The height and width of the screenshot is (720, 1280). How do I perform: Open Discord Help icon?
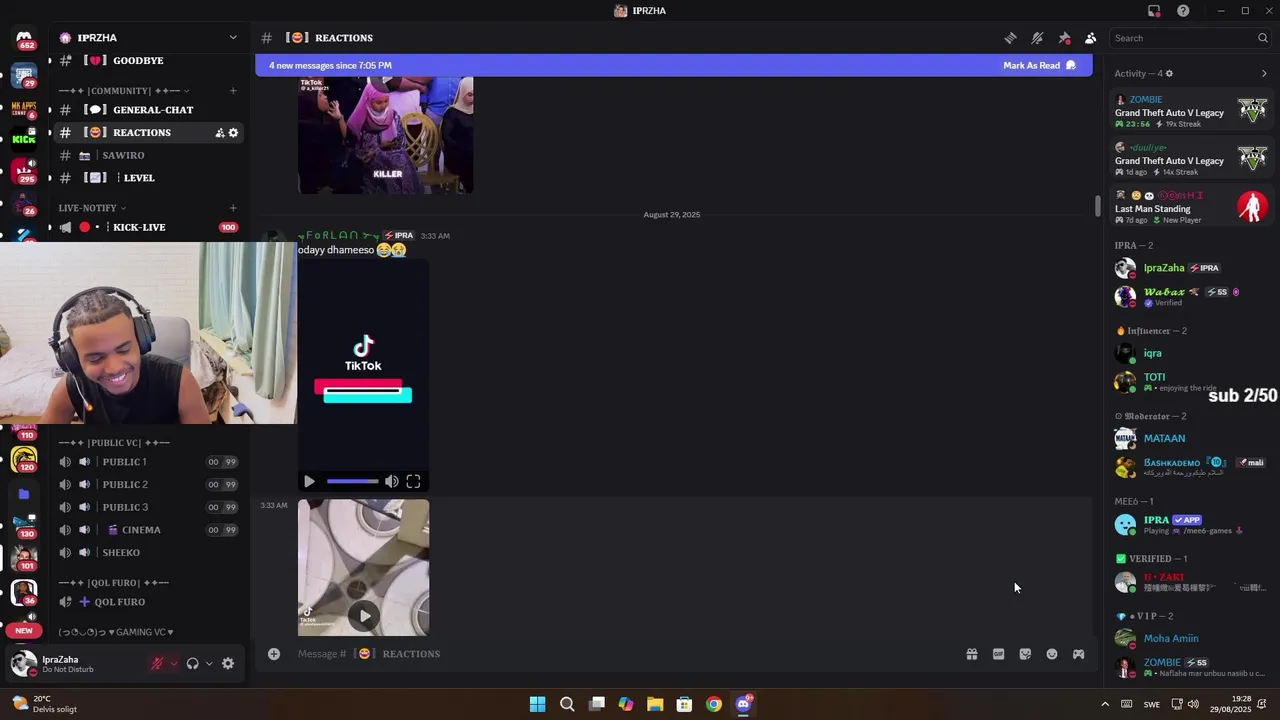click(x=1183, y=11)
